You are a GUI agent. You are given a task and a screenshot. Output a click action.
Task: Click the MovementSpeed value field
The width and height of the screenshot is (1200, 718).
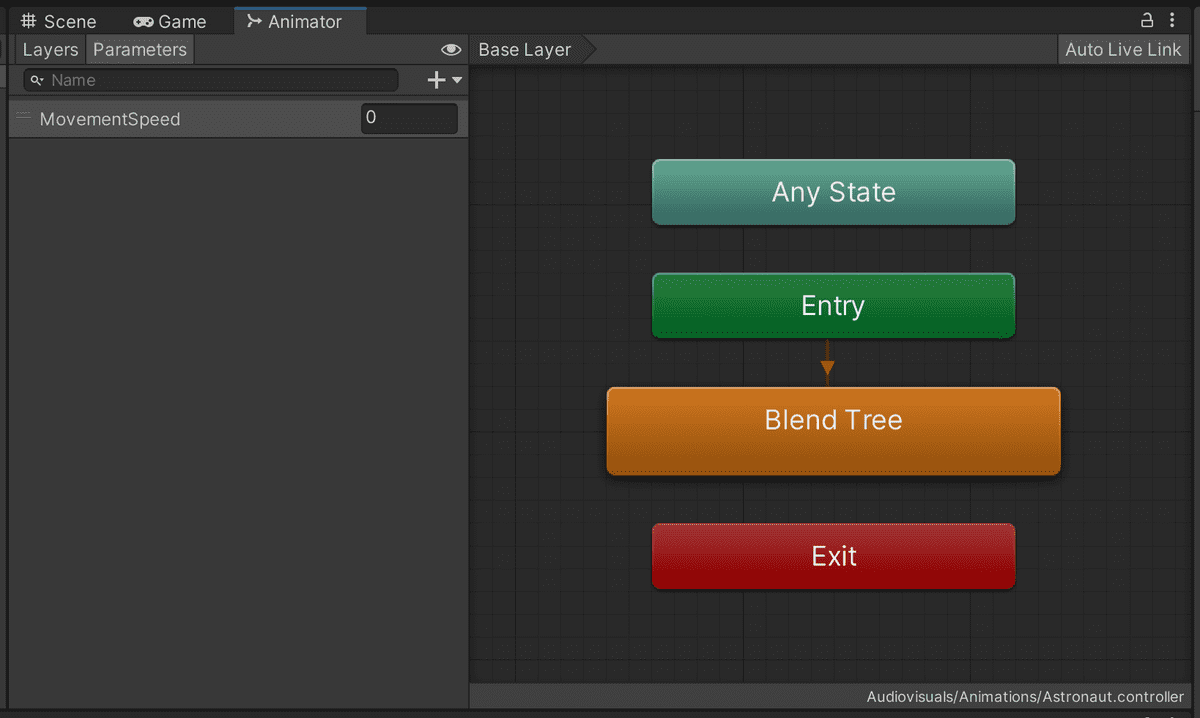[408, 118]
